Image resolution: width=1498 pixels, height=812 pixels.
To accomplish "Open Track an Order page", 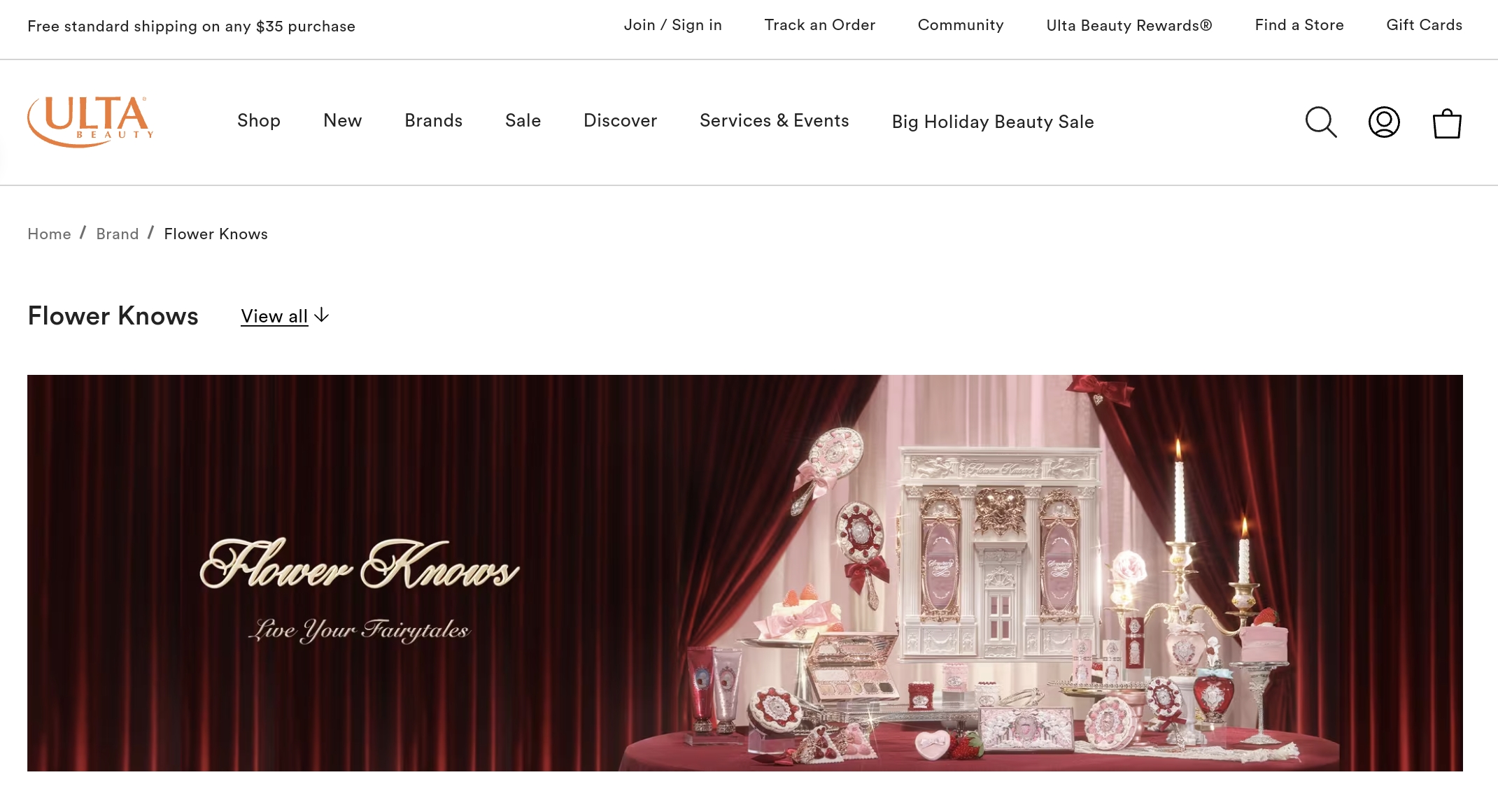I will click(819, 25).
